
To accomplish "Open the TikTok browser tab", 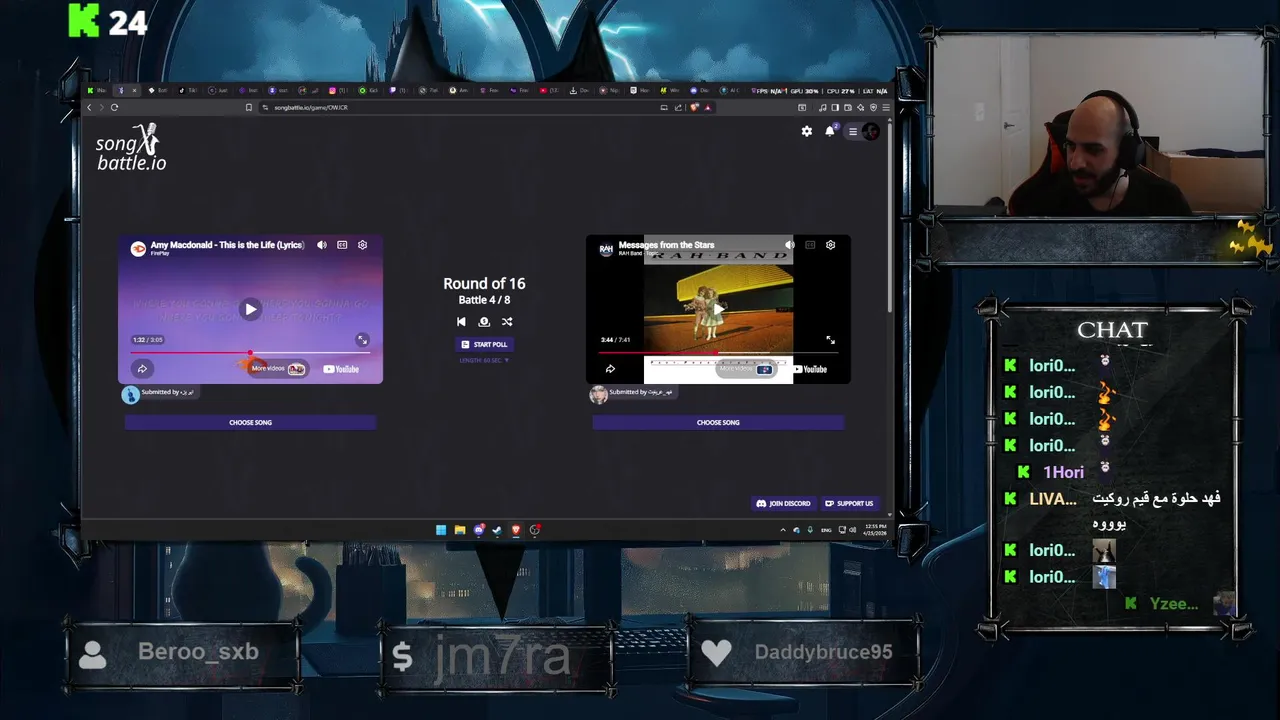I will point(188,90).
